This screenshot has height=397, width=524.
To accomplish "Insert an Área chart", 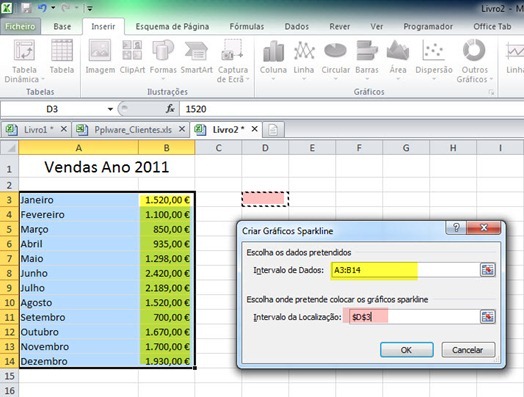I will click(398, 59).
